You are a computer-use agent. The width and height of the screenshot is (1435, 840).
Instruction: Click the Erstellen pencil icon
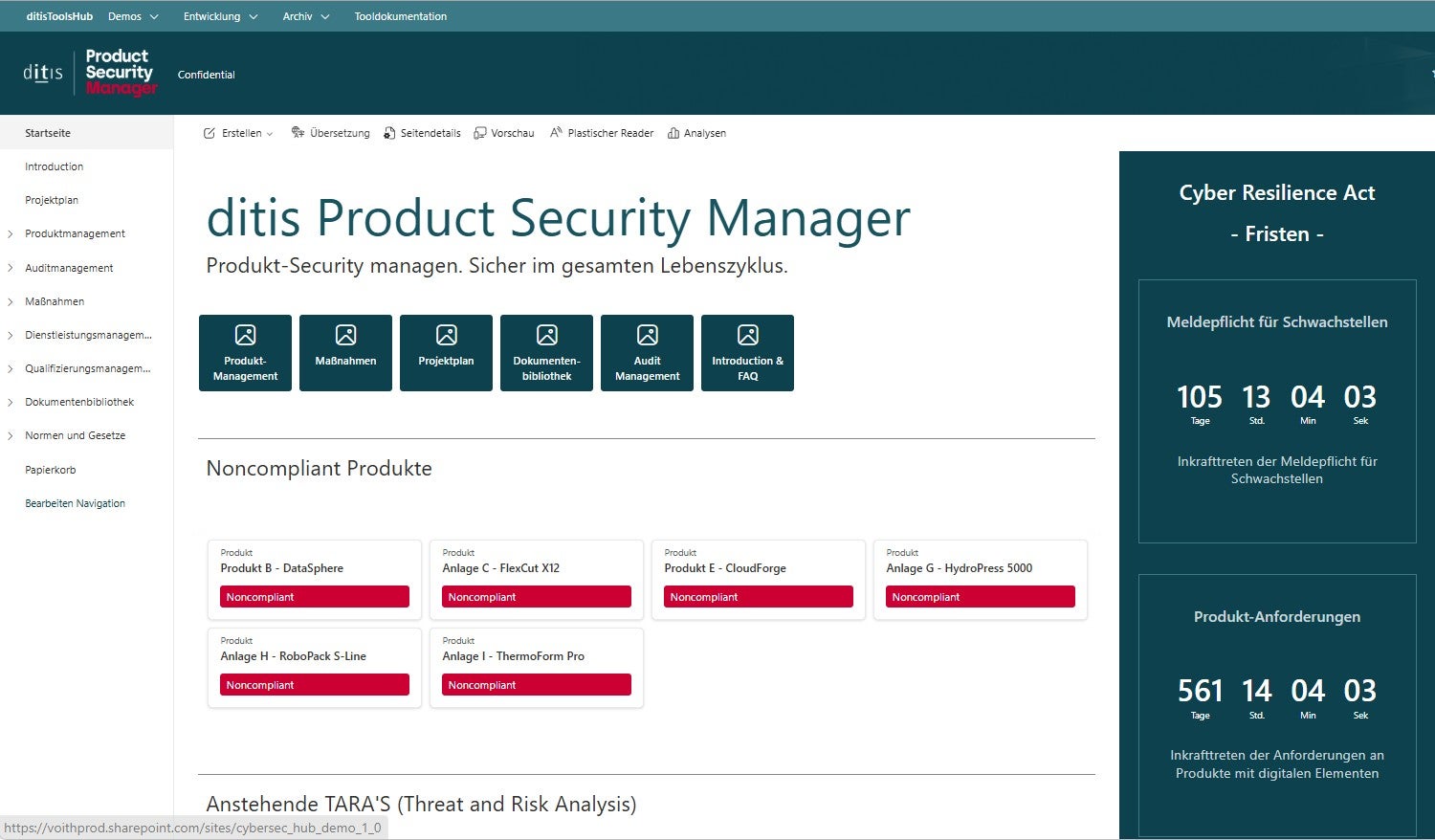coord(210,133)
